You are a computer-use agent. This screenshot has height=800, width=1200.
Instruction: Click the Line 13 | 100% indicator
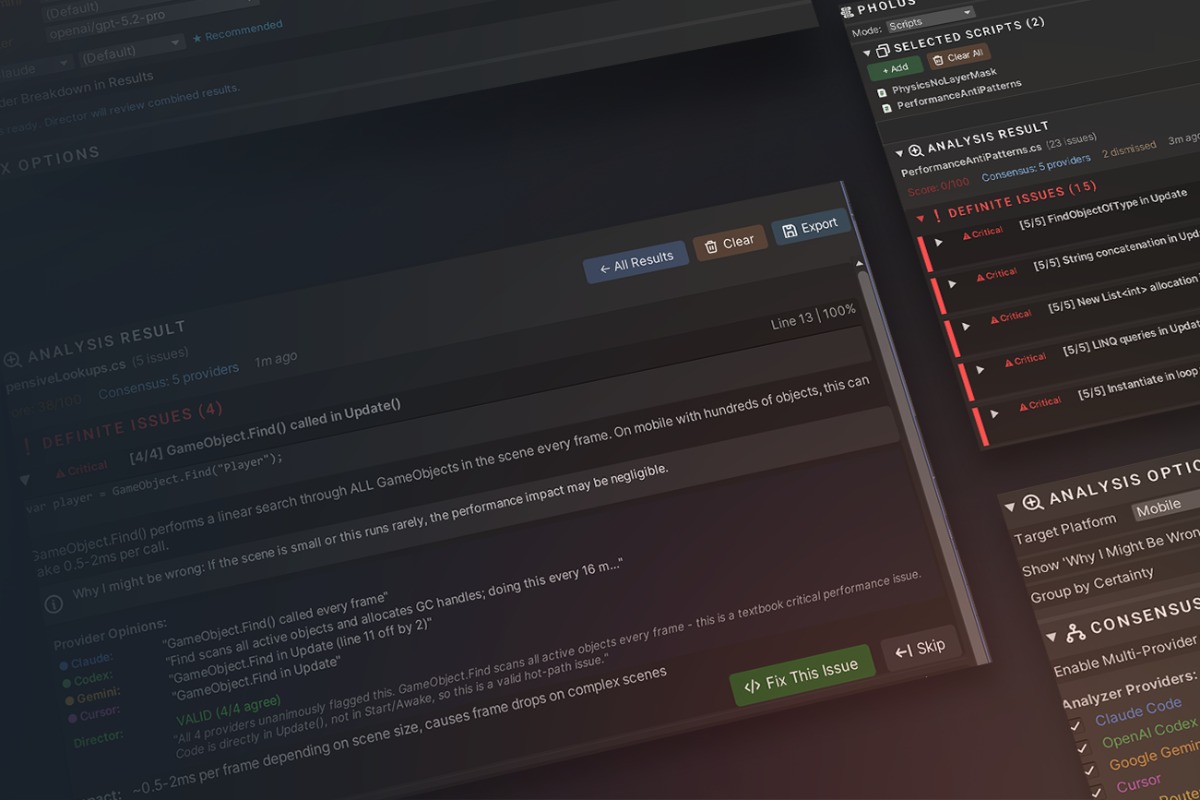(813, 315)
